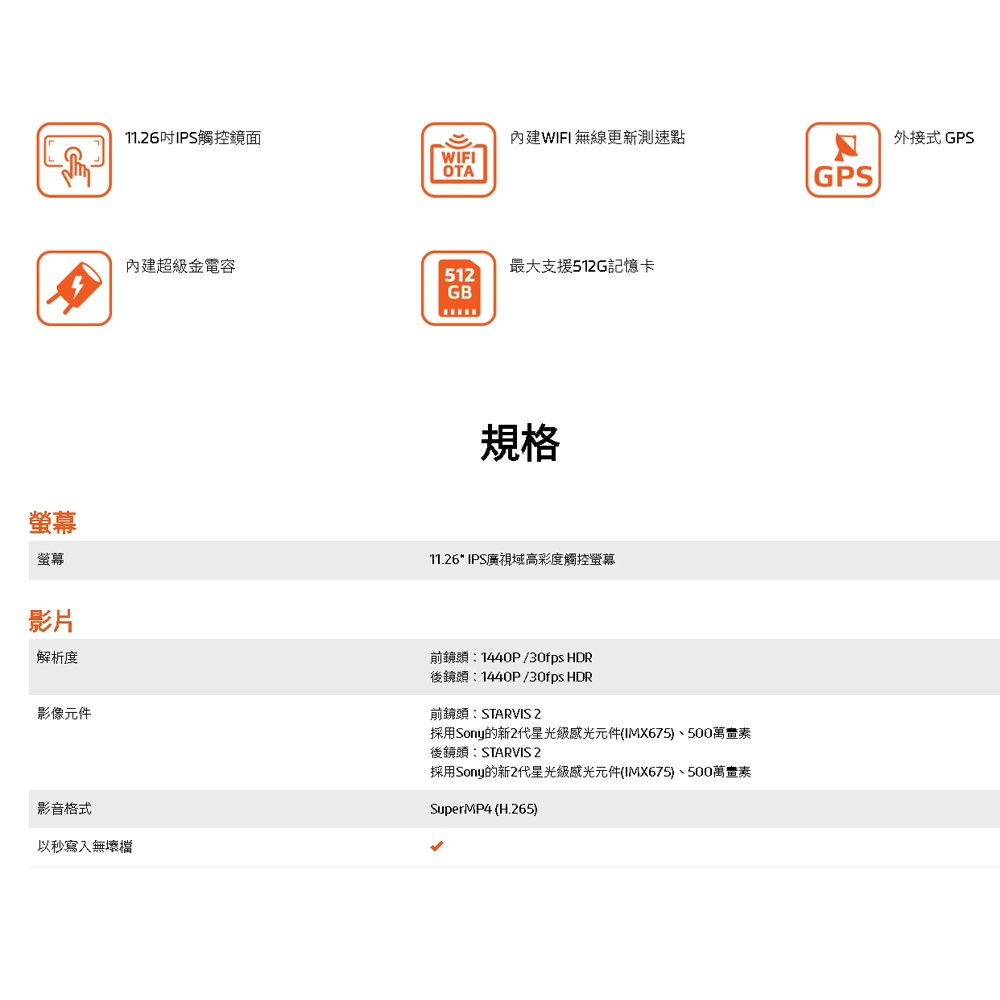Click the orange checkmark for 以秒寫入無壞檔
Viewport: 1000px width, 1000px height.
[x=436, y=847]
